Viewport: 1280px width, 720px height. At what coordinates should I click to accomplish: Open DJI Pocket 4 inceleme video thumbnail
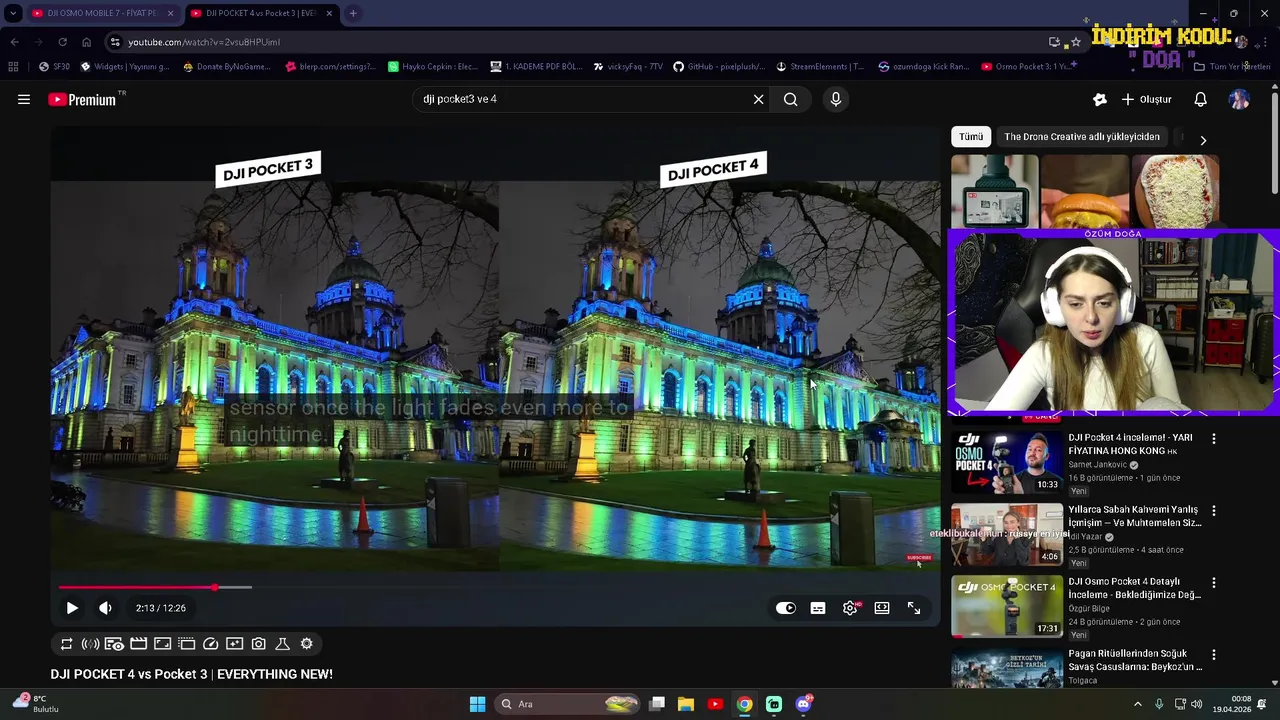pyautogui.click(x=1007, y=462)
